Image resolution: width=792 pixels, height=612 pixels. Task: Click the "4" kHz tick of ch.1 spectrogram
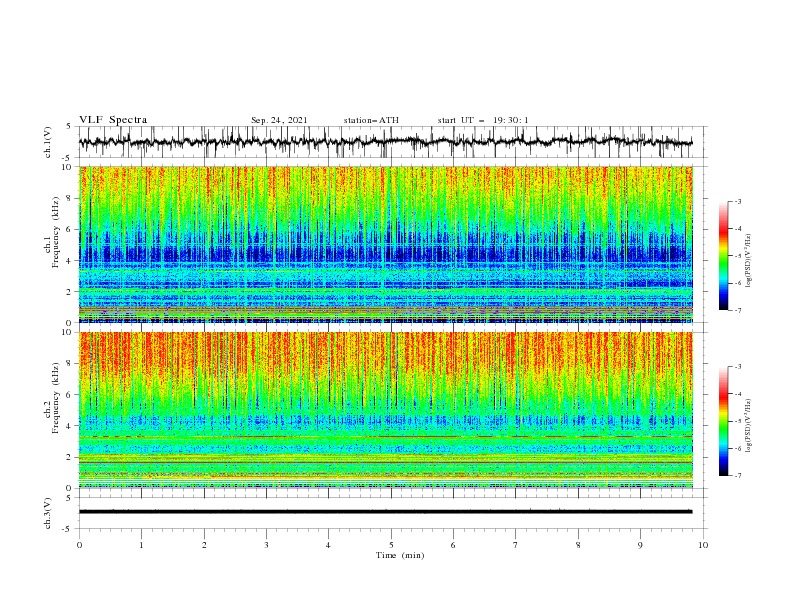click(70, 261)
